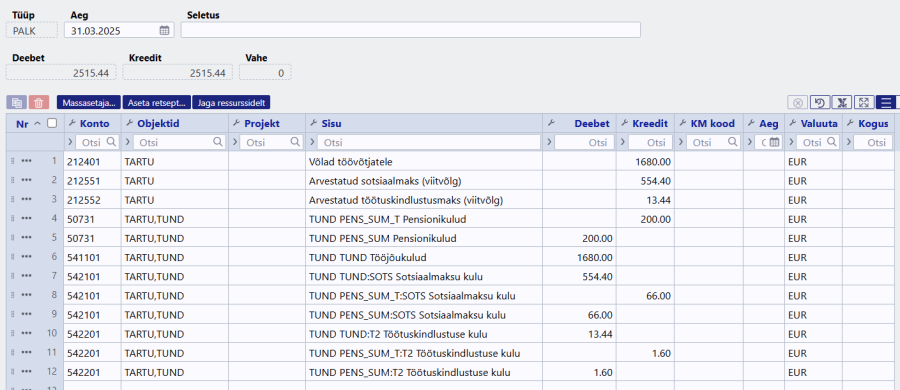
Task: Click wrench icon beside Projekt header
Action: [x=236, y=123]
